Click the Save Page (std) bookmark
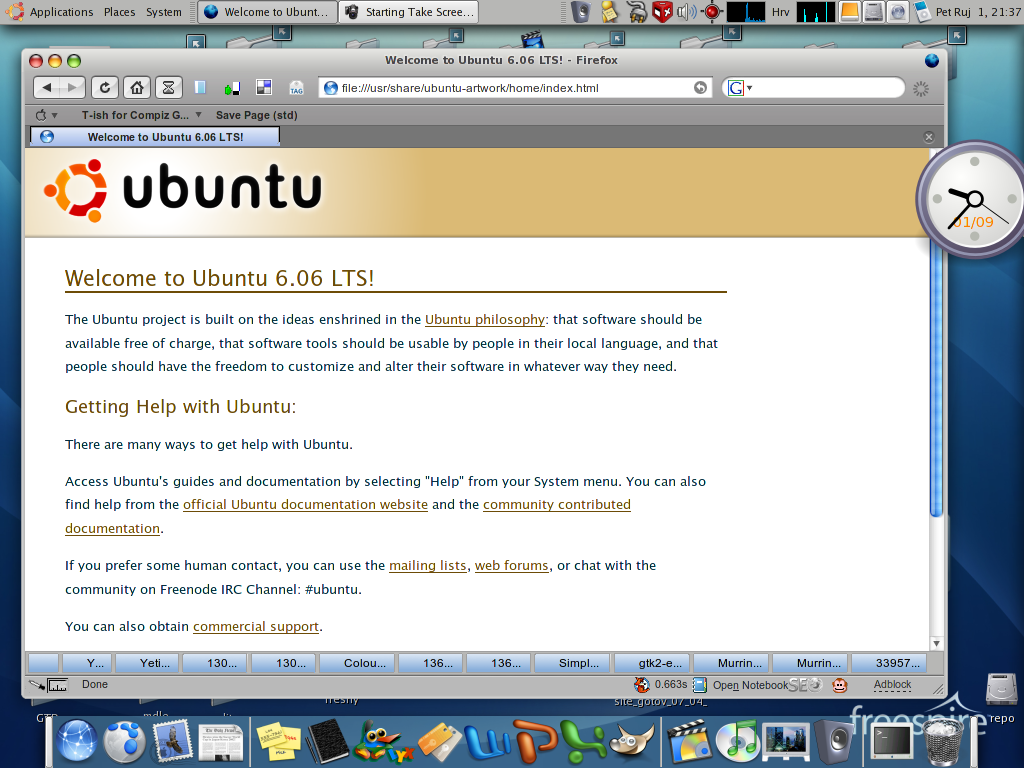The width and height of the screenshot is (1024, 768). click(257, 115)
